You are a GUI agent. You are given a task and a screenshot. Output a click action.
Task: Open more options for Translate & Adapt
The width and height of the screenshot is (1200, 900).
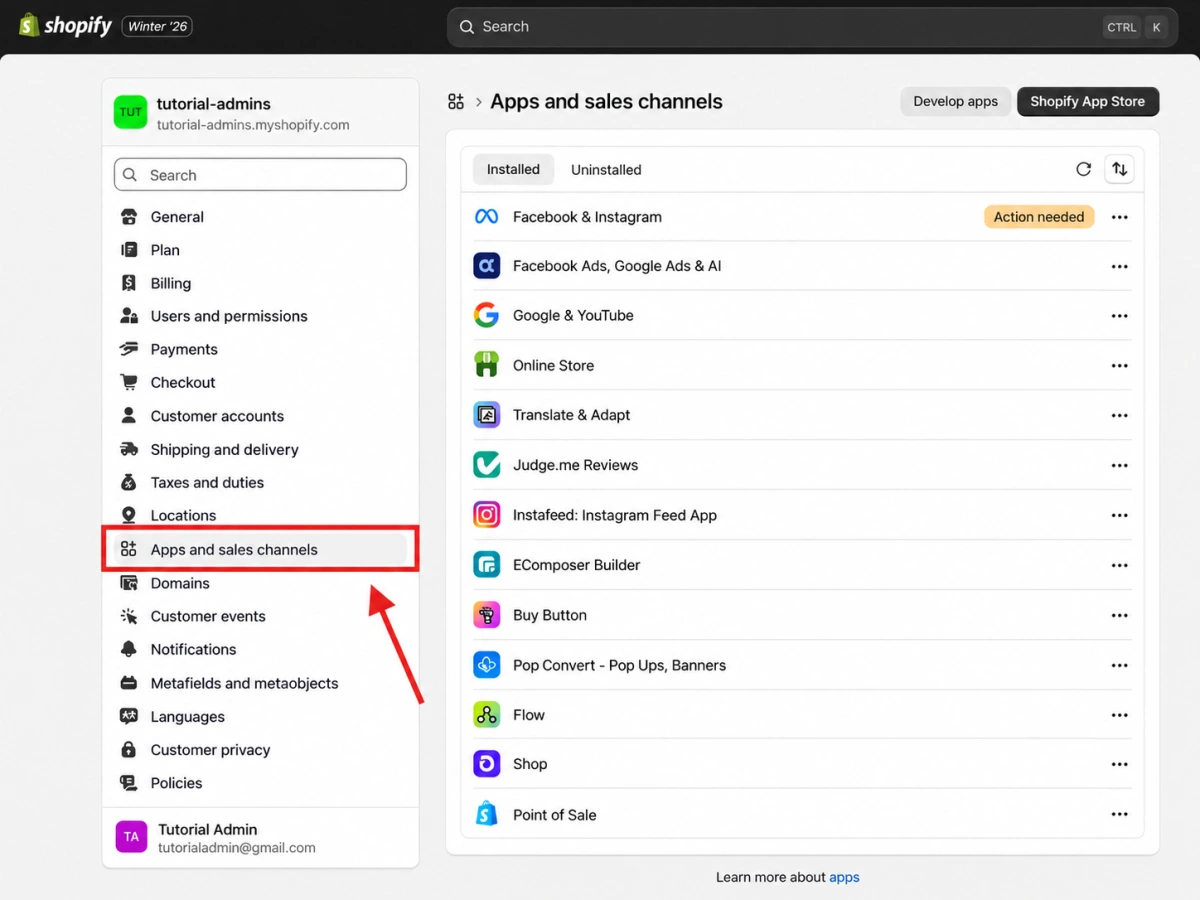(x=1119, y=415)
